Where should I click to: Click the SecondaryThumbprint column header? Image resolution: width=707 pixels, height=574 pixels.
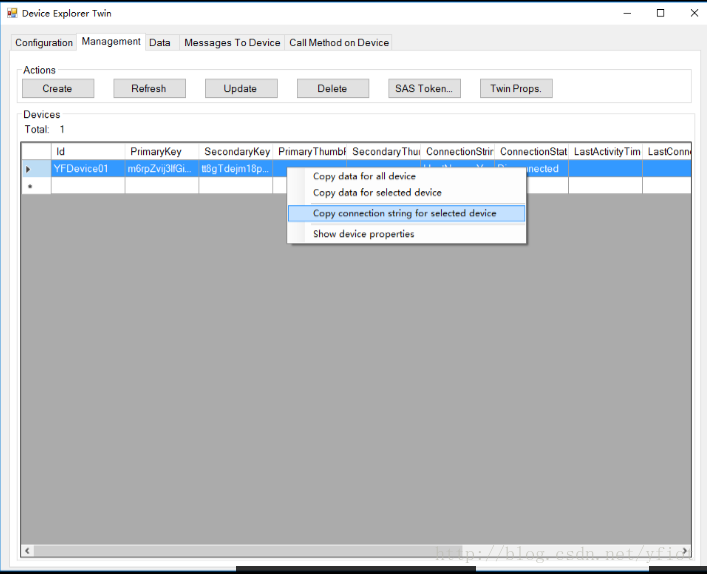(x=384, y=152)
